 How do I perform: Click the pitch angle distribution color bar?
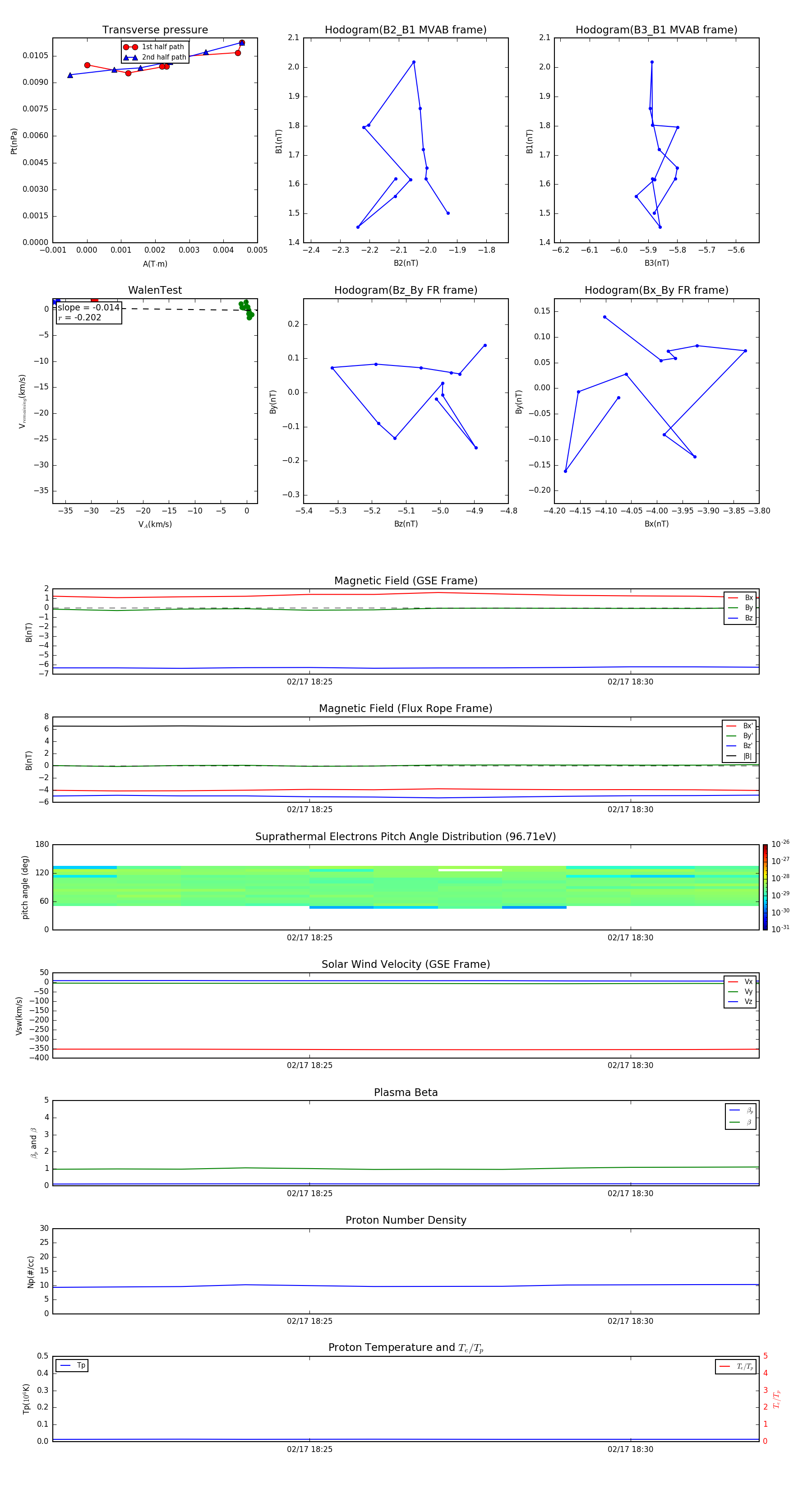[x=765, y=887]
